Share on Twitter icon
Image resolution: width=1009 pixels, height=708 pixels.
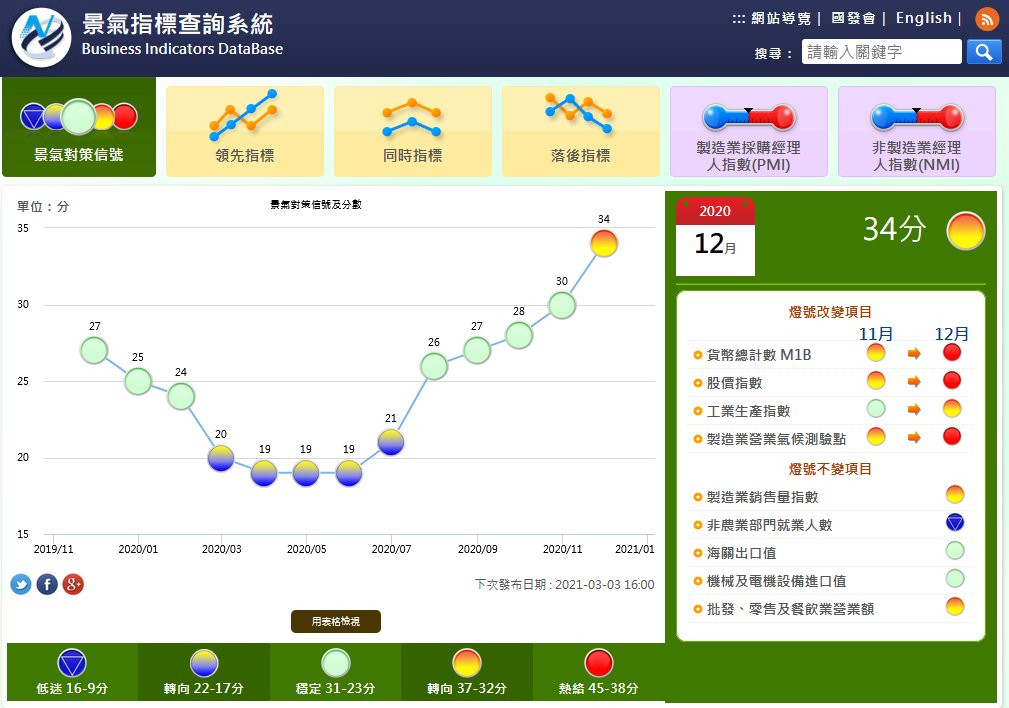[21, 584]
